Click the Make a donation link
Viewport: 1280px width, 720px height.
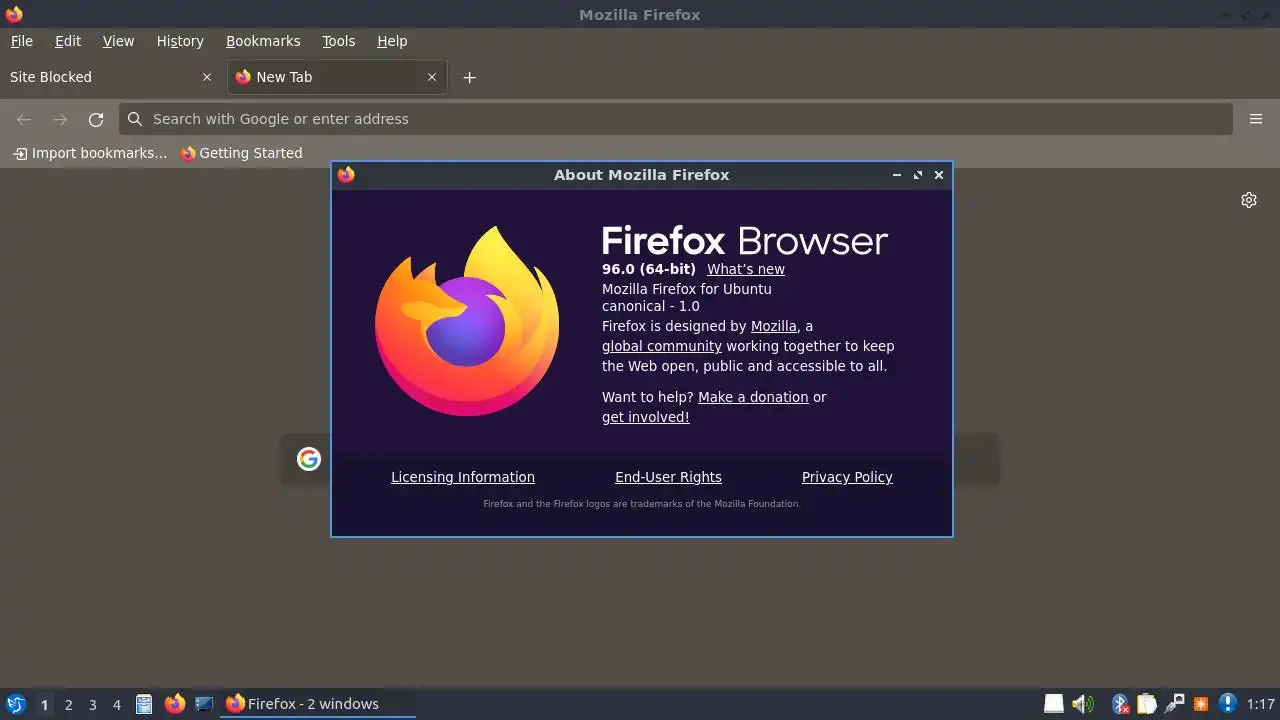pos(753,397)
